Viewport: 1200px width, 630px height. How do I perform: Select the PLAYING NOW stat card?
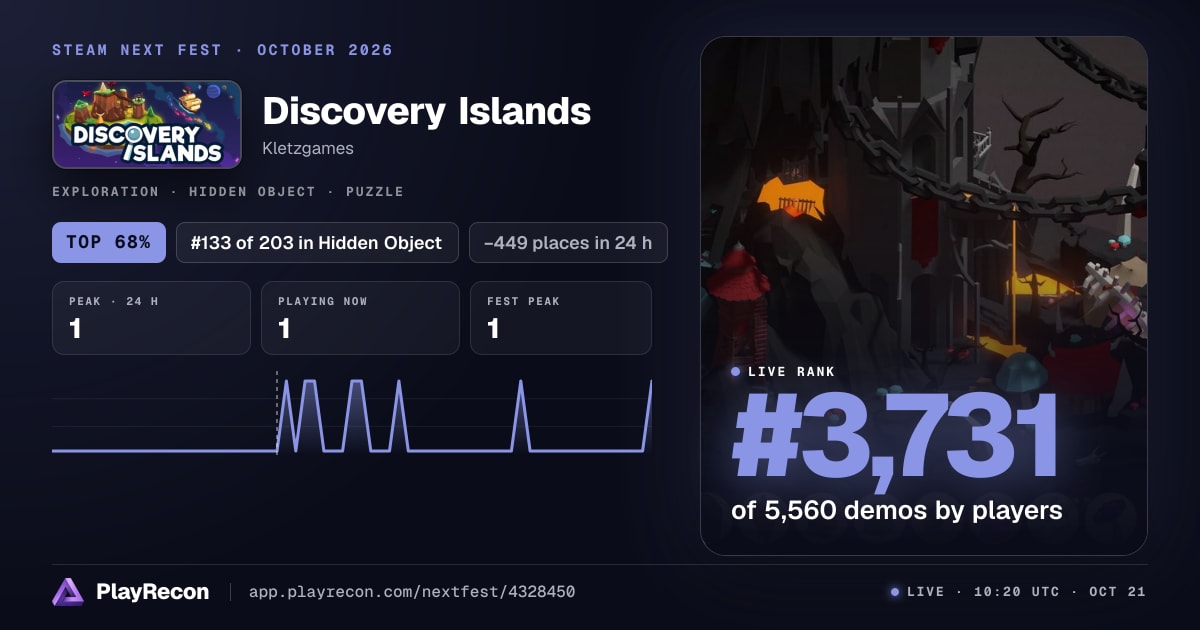click(360, 318)
